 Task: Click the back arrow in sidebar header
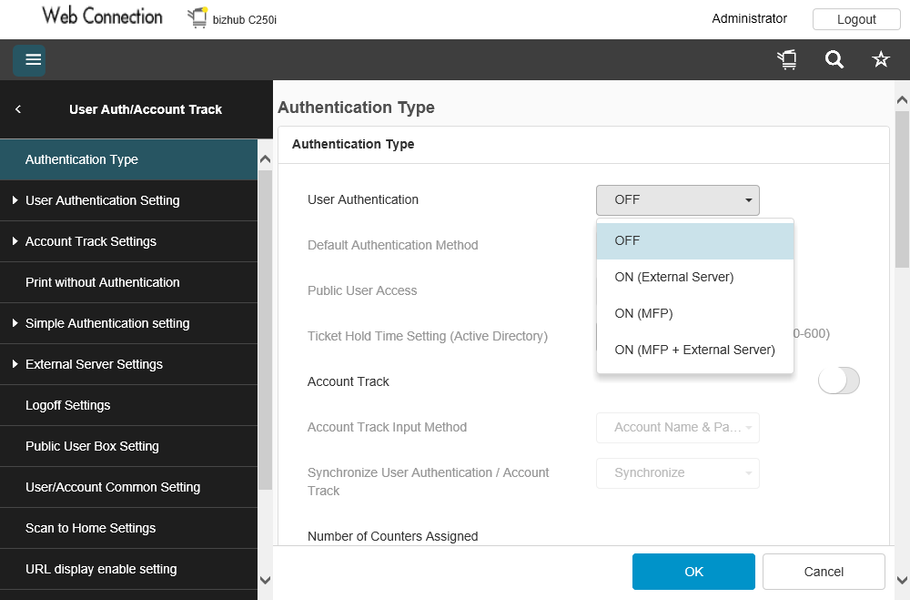tap(18, 109)
